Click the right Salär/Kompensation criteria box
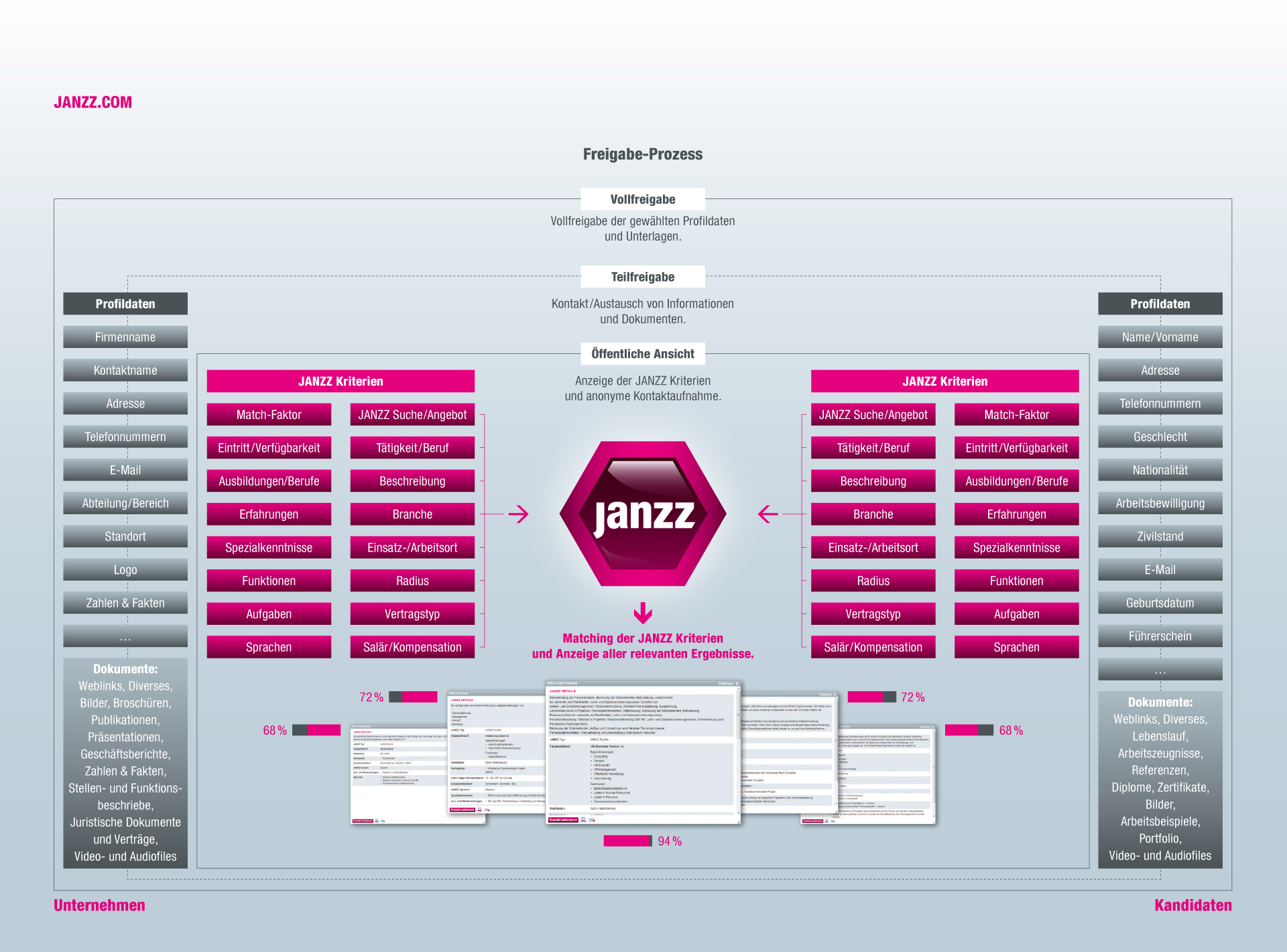This screenshot has height=952, width=1287. click(x=873, y=647)
